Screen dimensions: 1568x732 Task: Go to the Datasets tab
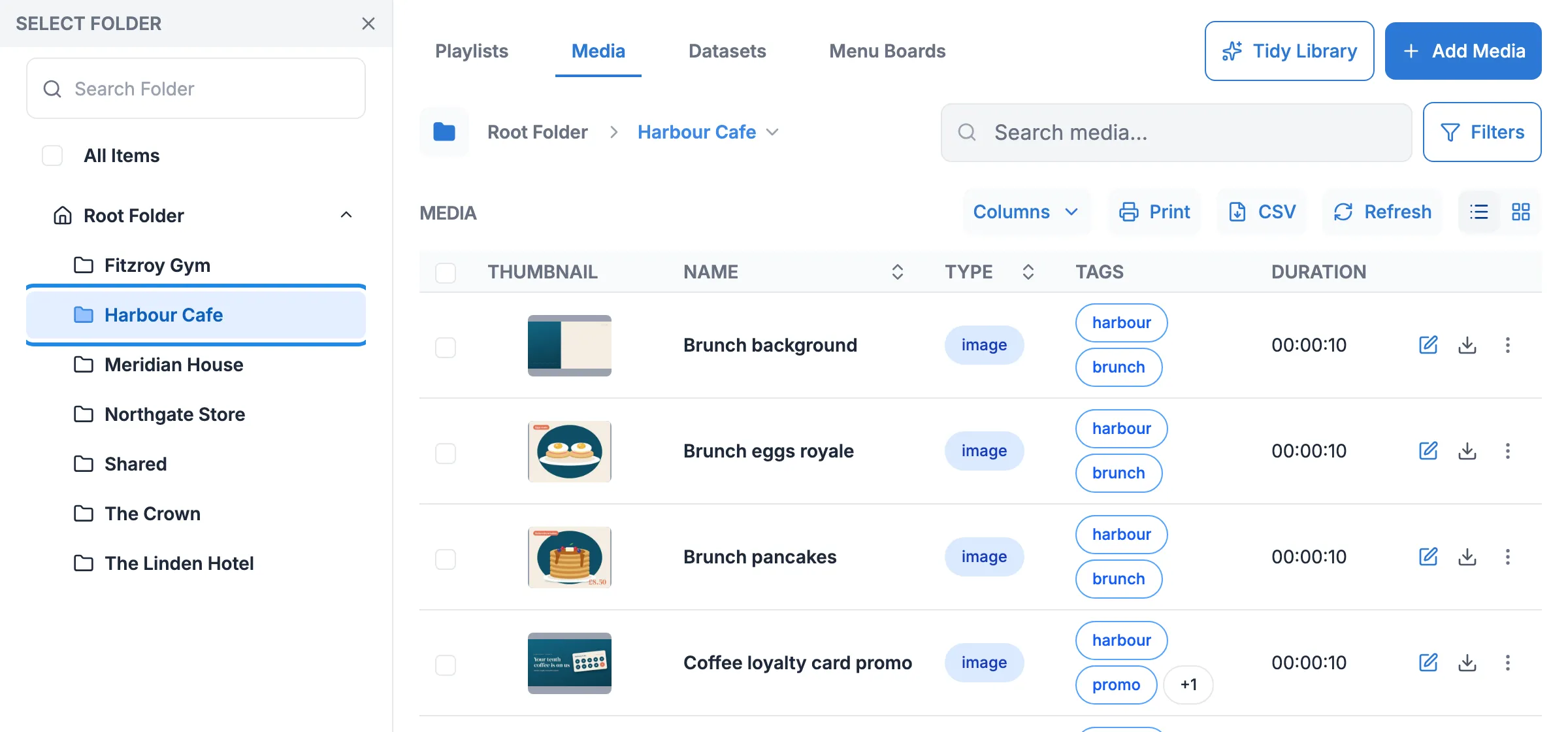tap(727, 51)
